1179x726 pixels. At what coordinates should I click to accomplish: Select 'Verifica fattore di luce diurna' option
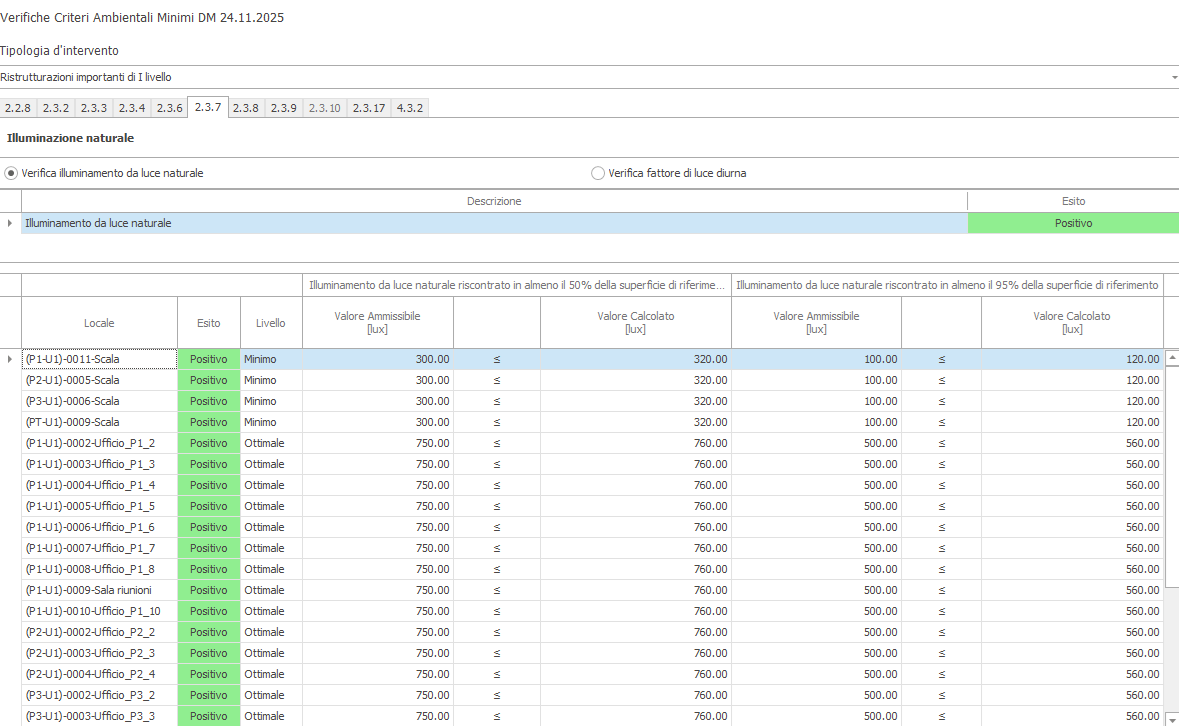coord(598,173)
